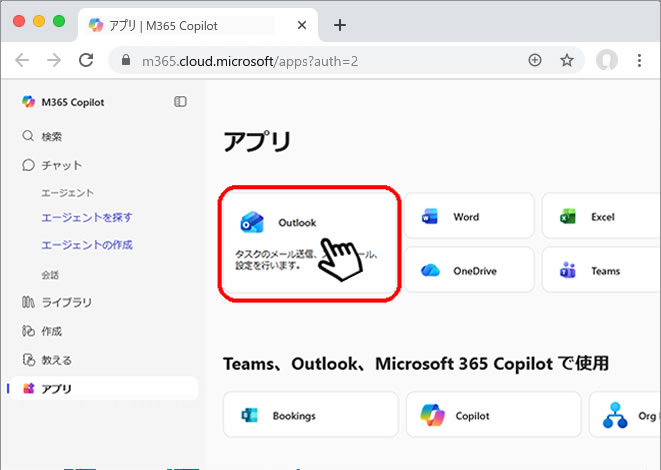661x470 pixels.
Task: Open the Excel app tile
Action: coord(601,216)
